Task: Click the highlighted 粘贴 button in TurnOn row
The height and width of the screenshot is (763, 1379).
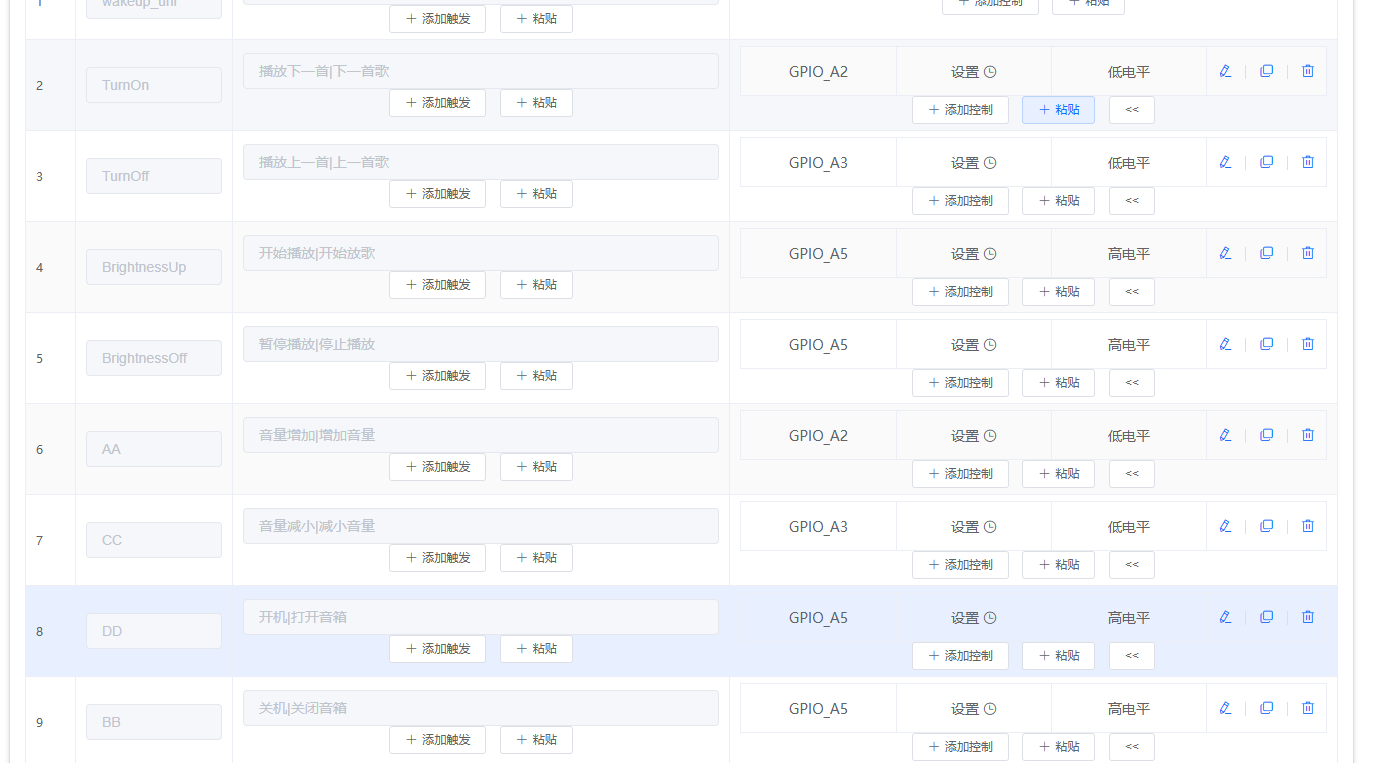Action: pos(1057,109)
